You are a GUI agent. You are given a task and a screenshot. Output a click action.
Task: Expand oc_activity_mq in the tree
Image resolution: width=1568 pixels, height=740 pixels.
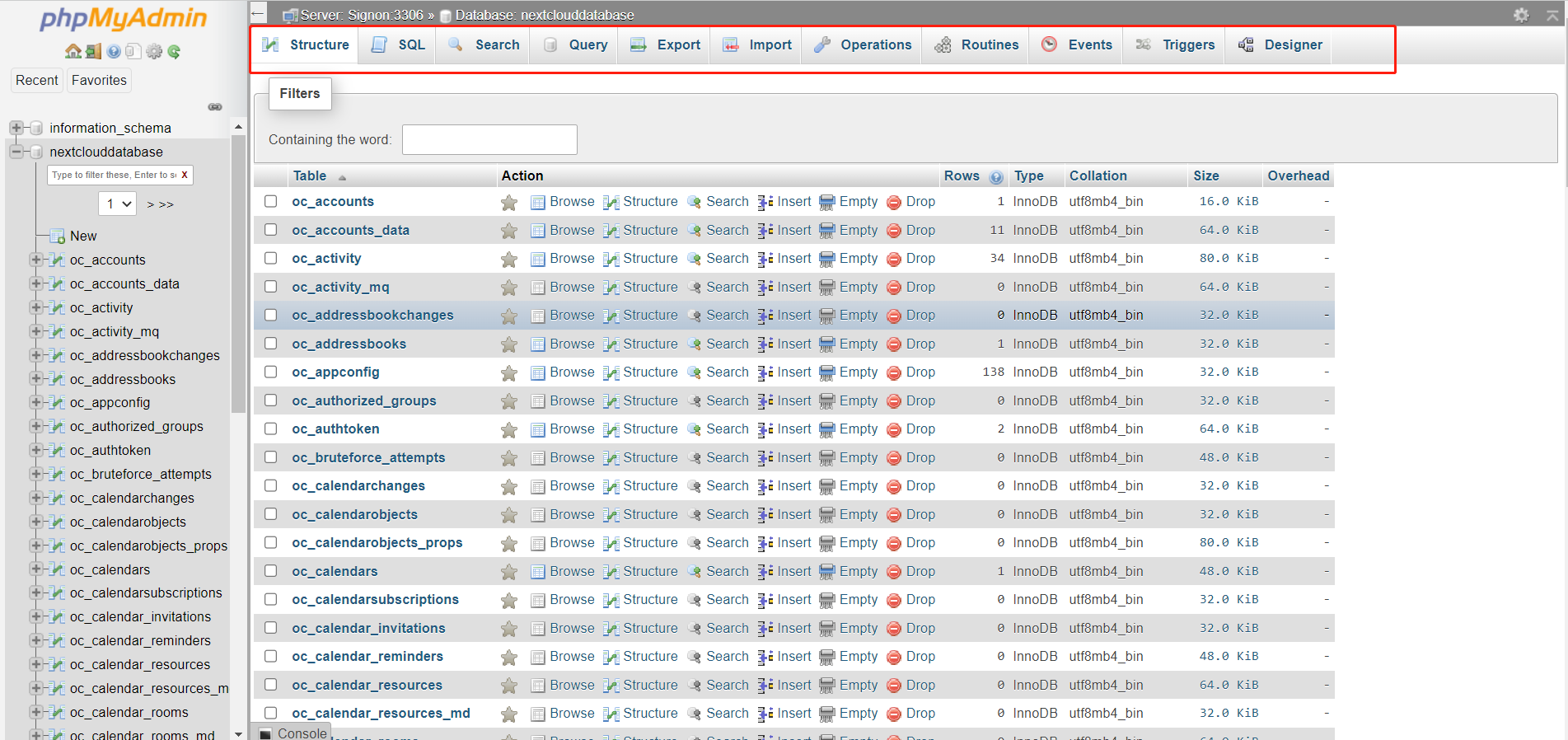35,331
